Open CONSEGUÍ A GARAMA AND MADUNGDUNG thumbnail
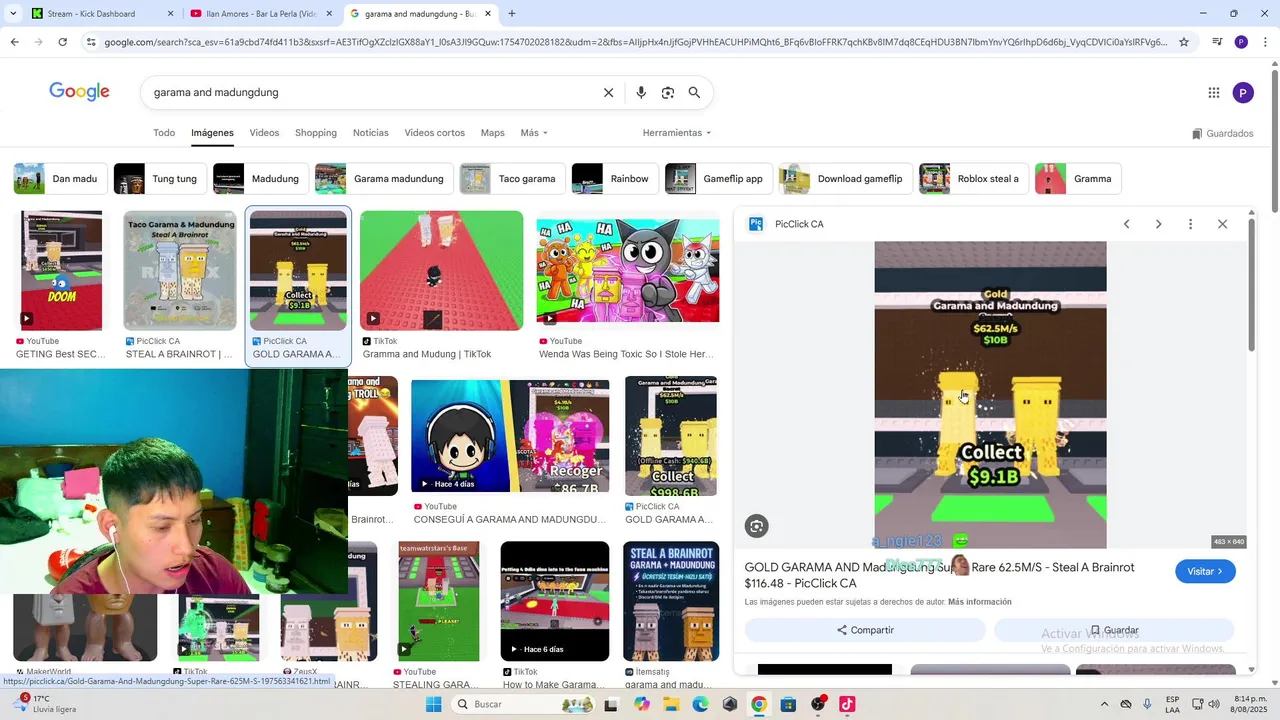The width and height of the screenshot is (1280, 720). tap(510, 436)
